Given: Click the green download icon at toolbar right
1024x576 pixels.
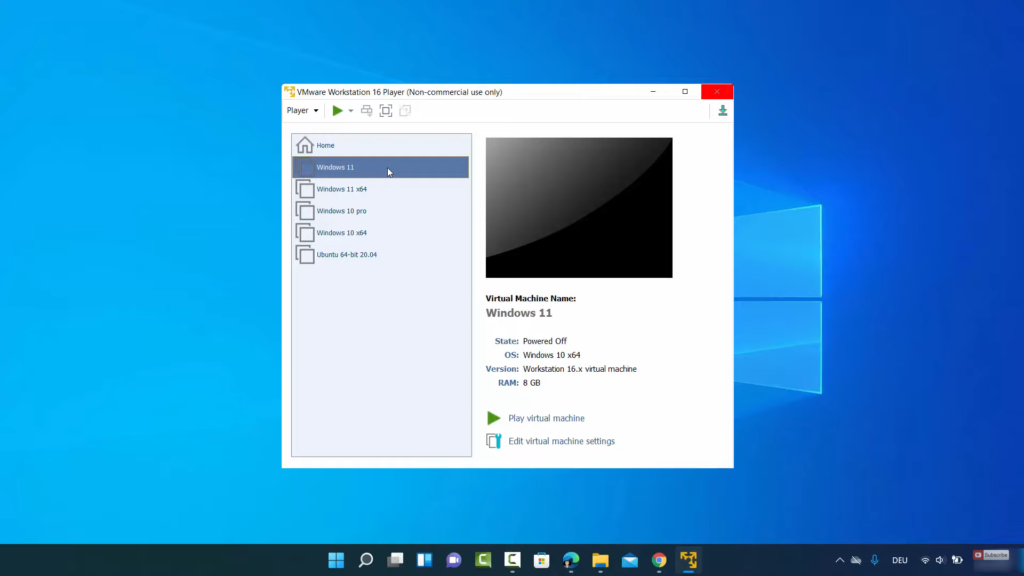Looking at the screenshot, I should click(722, 111).
